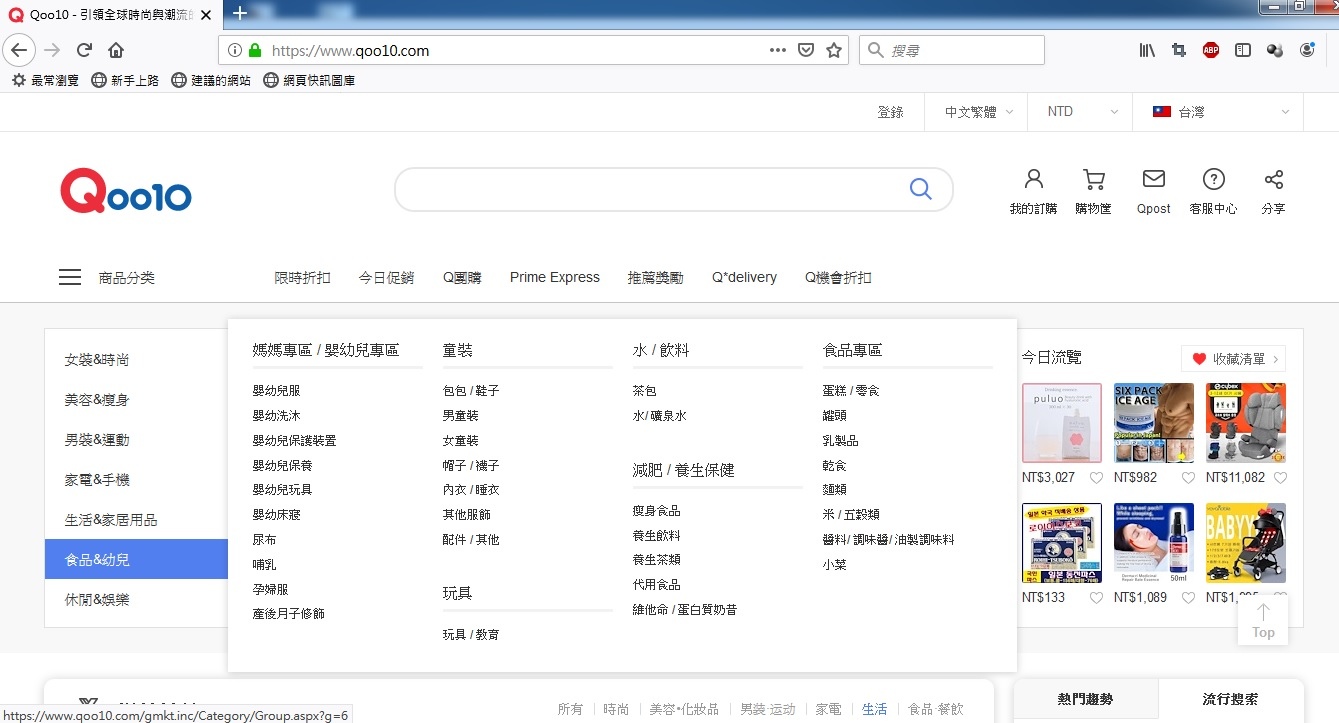The image size is (1339, 723).
Task: Favorite the NT$982 item heart
Action: [x=1188, y=478]
